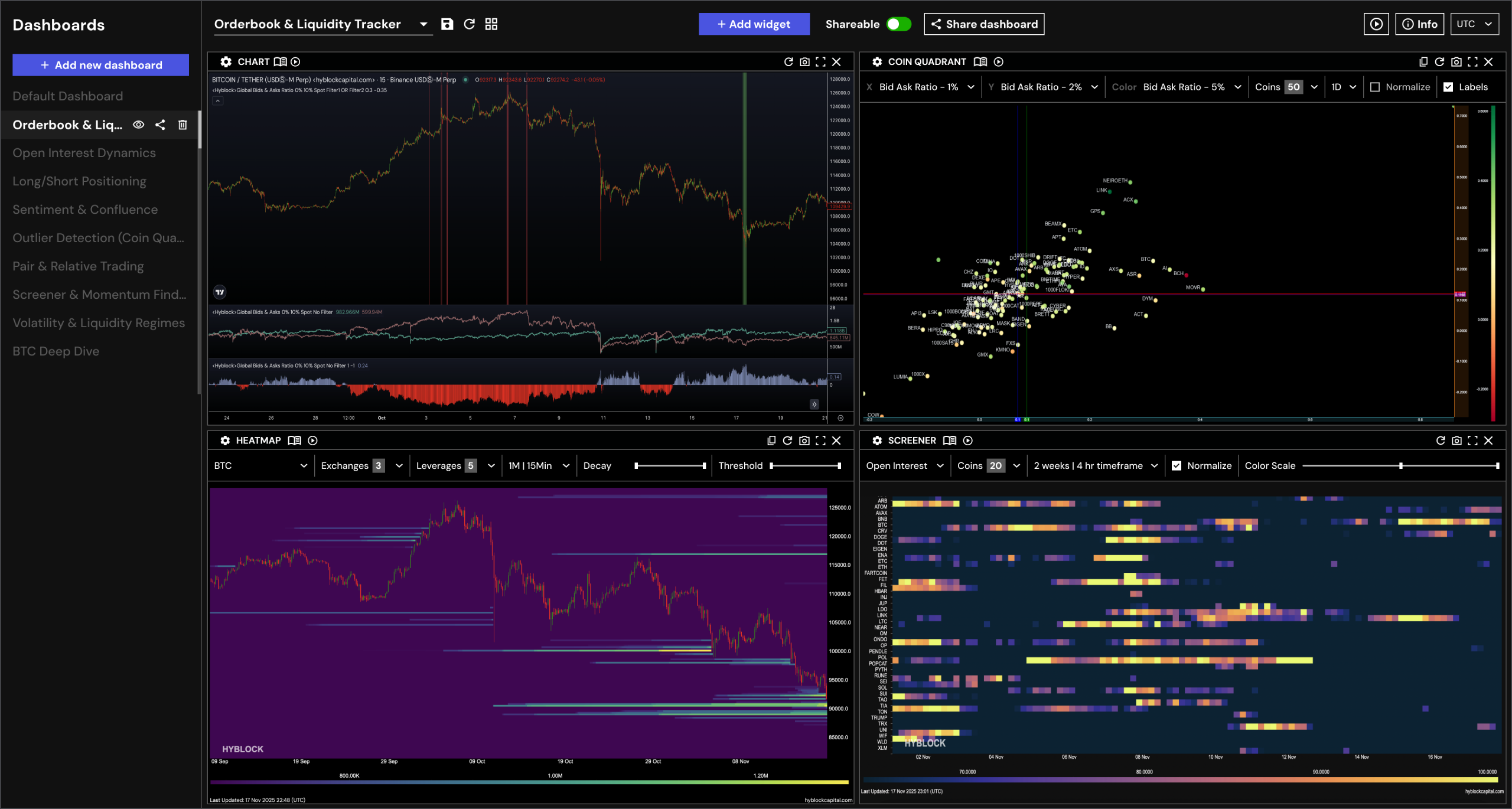
Task: Click the Add widget button
Action: (x=754, y=24)
